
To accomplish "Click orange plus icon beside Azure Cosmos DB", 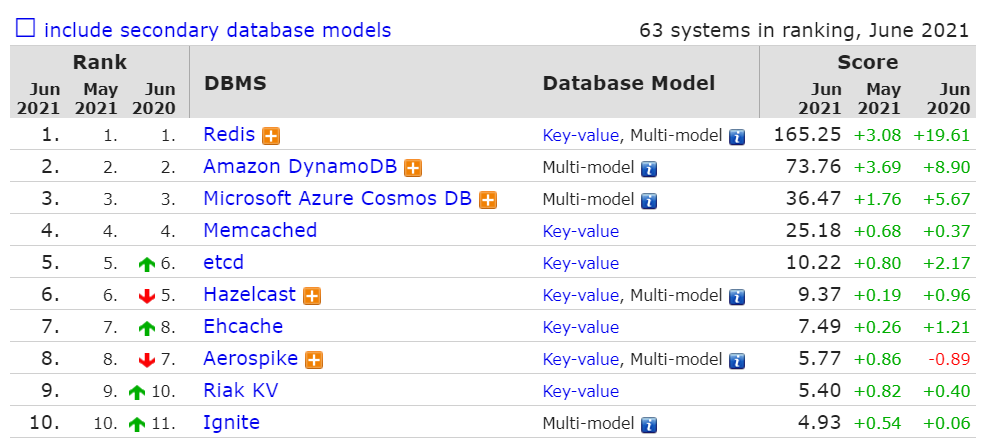I will [x=487, y=200].
